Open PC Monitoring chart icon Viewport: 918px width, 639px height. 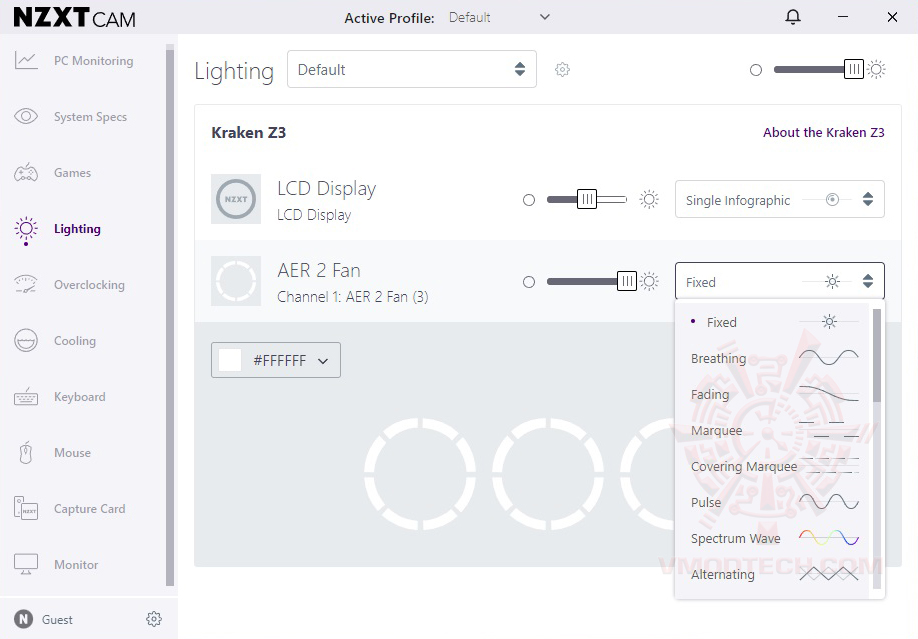[26, 60]
